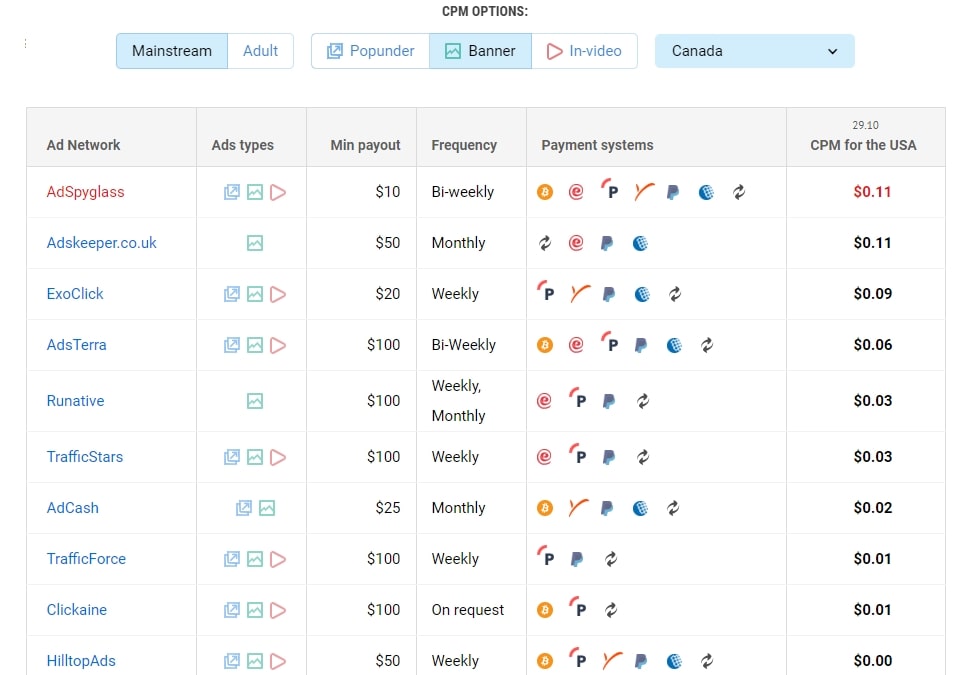
Task: Click the CPM for the USA header
Action: (x=863, y=145)
